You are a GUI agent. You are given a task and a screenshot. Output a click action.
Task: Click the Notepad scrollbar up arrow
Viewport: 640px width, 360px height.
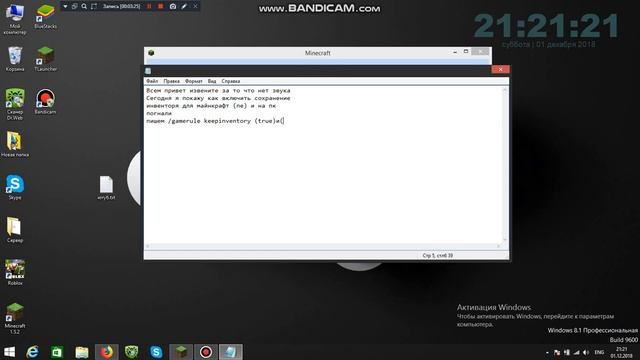point(505,89)
